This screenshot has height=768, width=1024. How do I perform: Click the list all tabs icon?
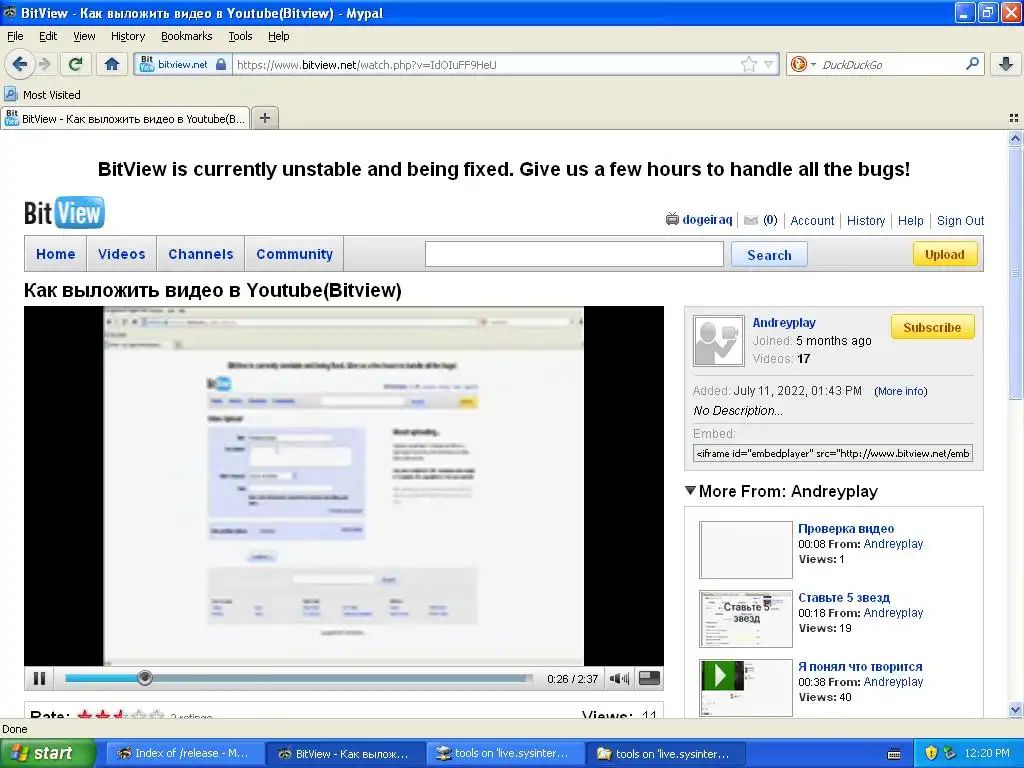click(1014, 118)
